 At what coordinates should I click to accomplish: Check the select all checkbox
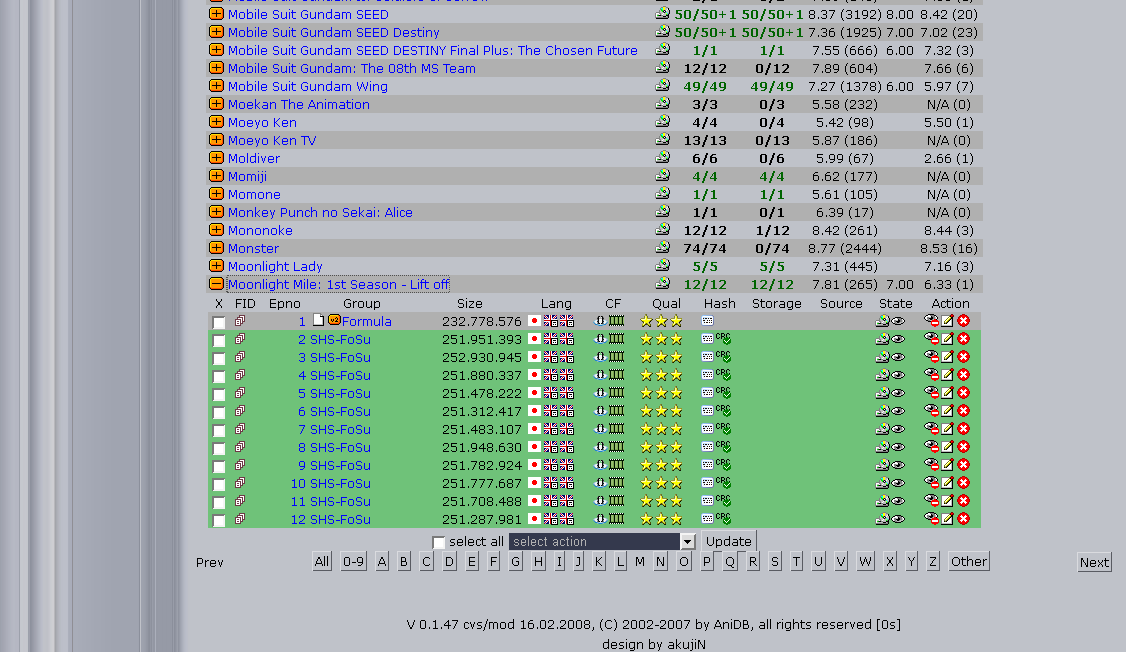[x=439, y=542]
